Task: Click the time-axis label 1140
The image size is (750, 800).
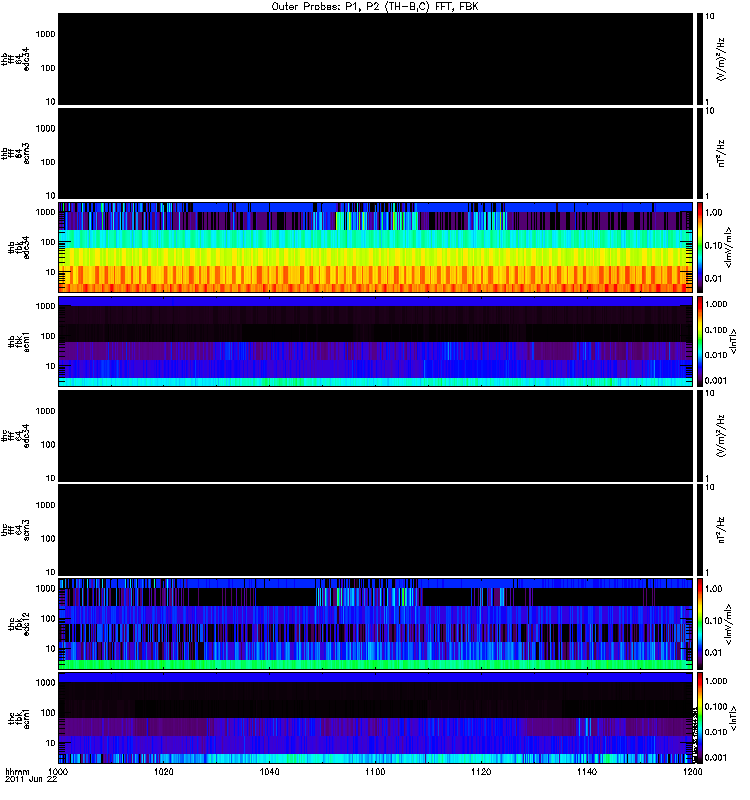Action: (587, 771)
